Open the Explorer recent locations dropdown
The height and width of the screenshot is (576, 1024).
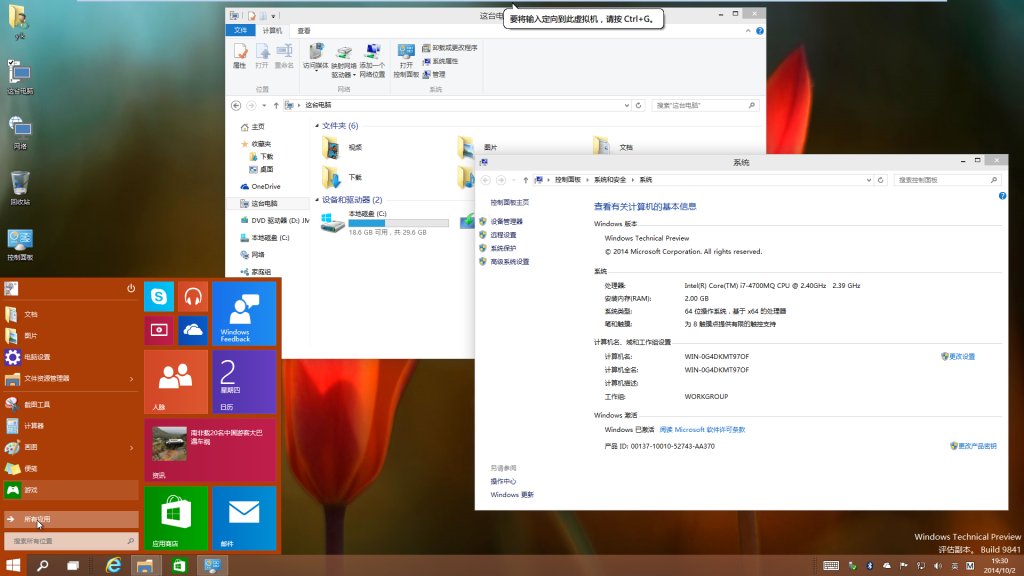point(264,105)
